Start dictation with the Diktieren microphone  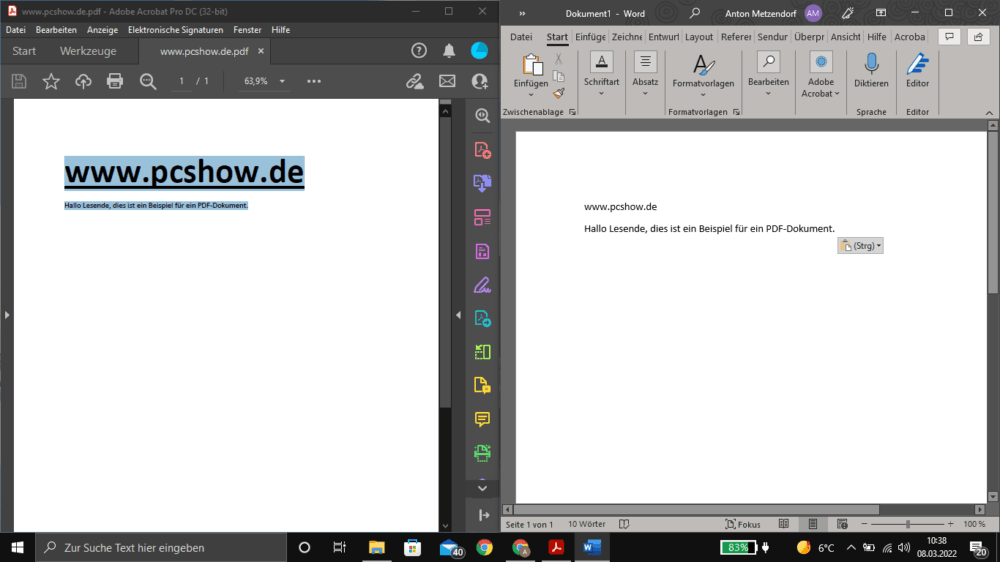point(871,71)
